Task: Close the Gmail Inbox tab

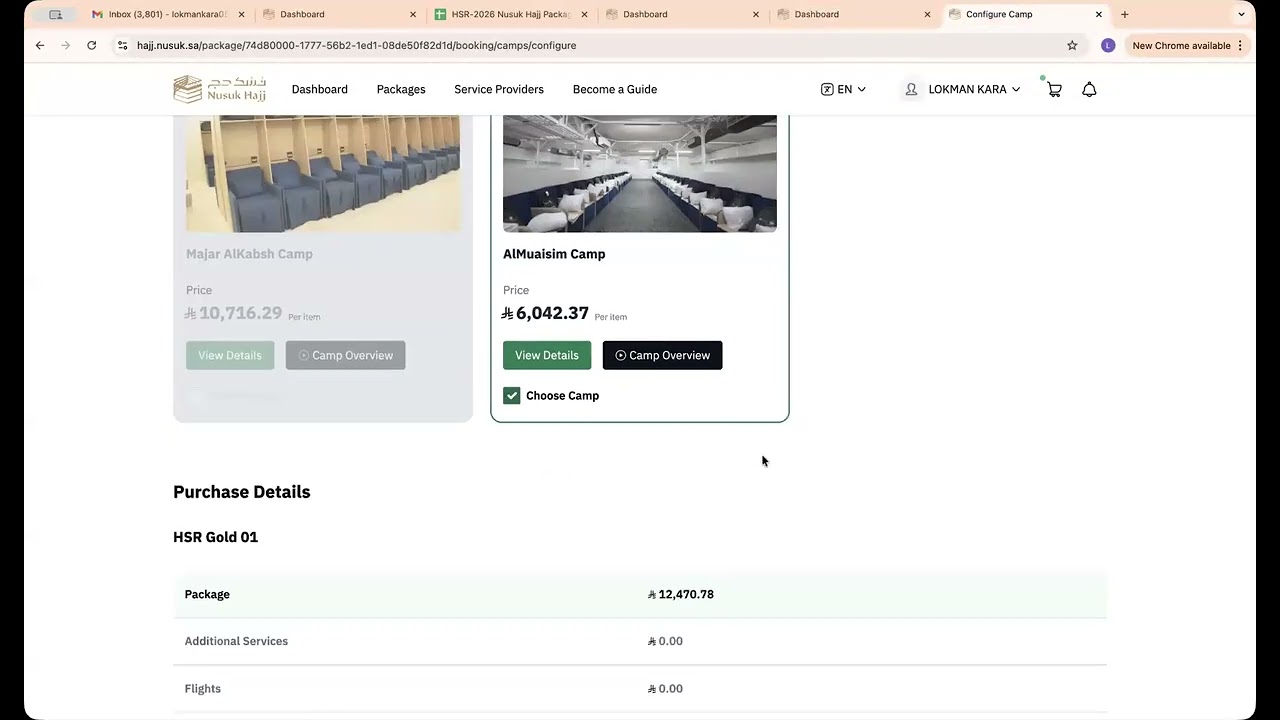Action: (241, 14)
